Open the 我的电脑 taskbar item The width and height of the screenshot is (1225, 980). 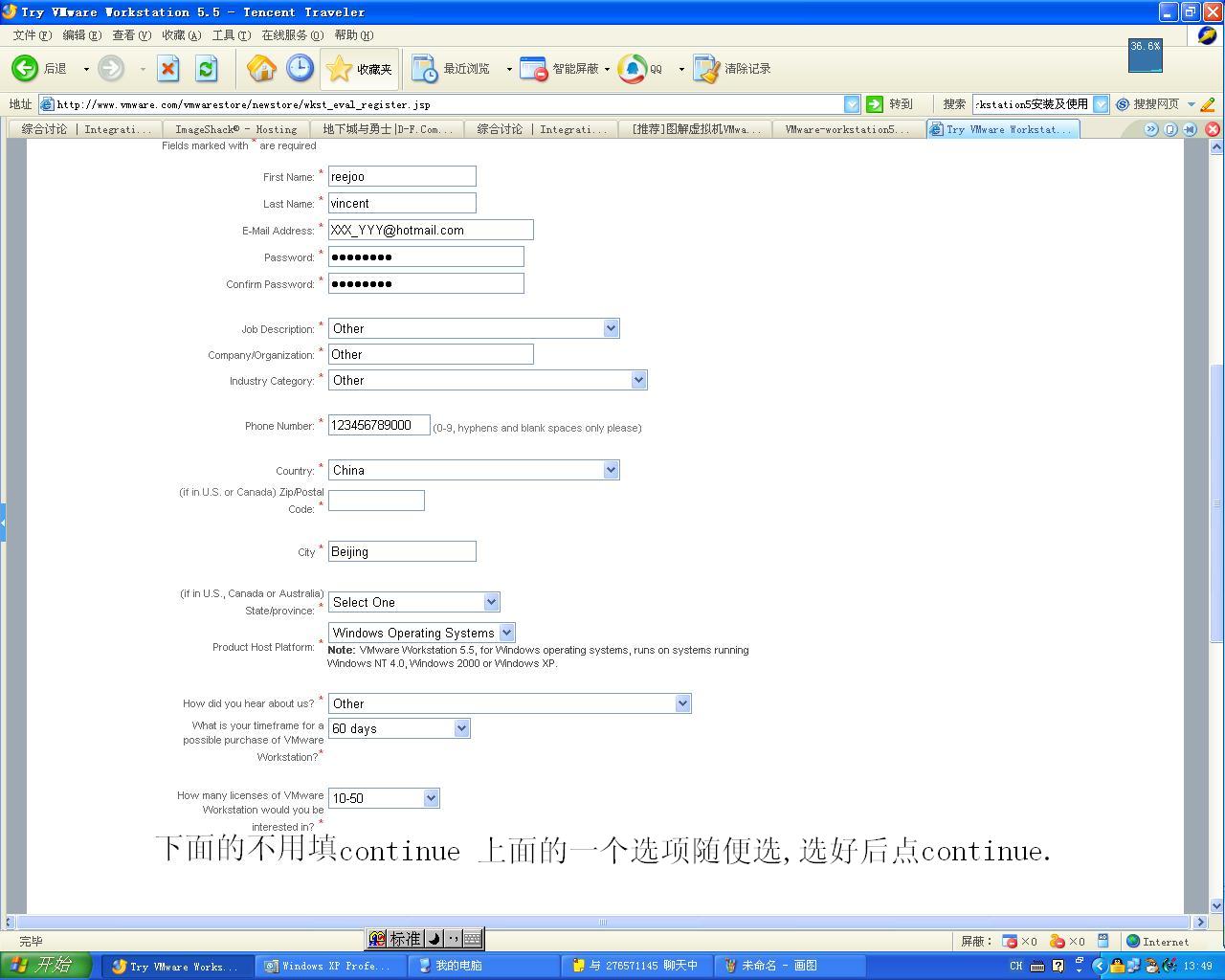click(x=485, y=966)
